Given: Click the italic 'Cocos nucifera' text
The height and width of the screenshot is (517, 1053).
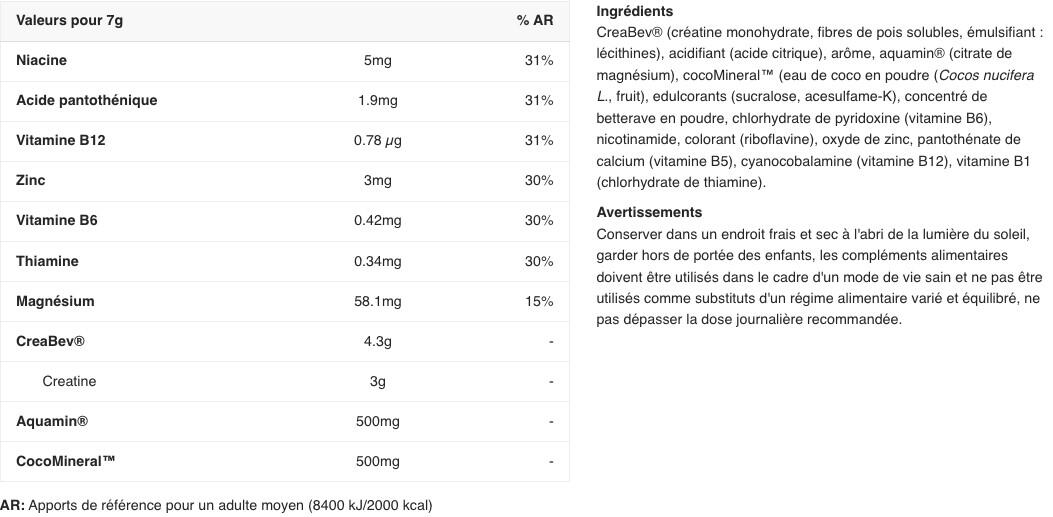Looking at the screenshot, I should click(986, 75).
